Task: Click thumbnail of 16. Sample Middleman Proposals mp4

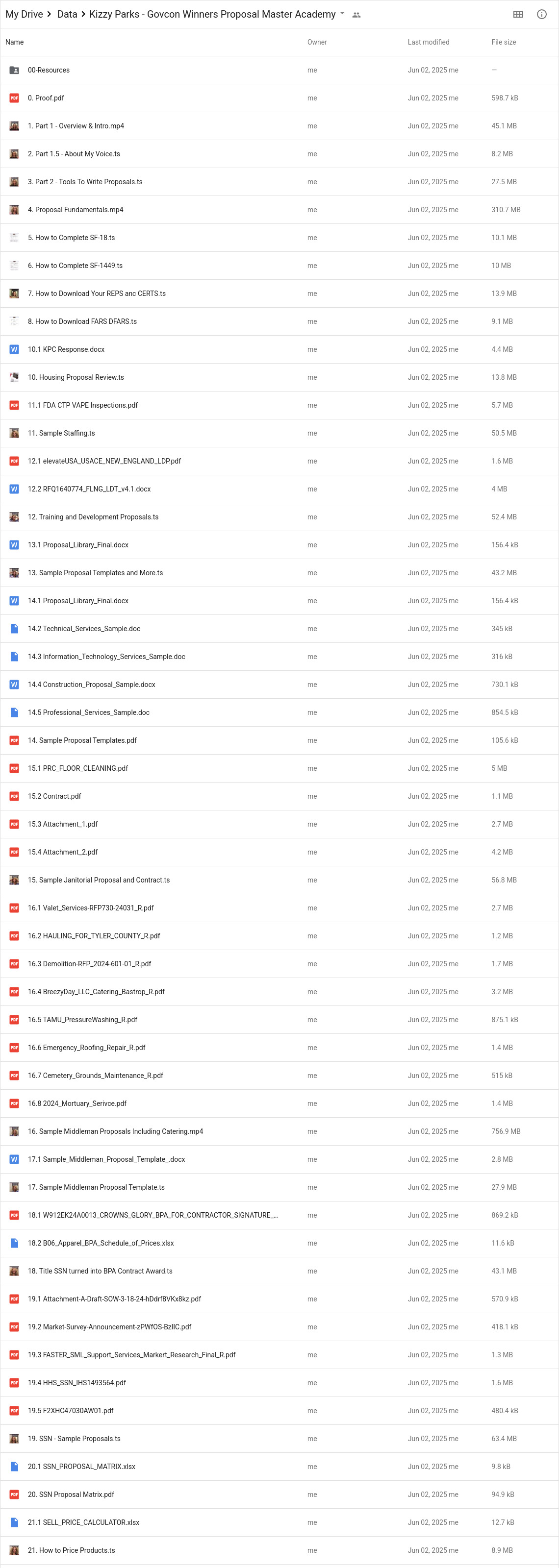Action: pyautogui.click(x=14, y=1131)
